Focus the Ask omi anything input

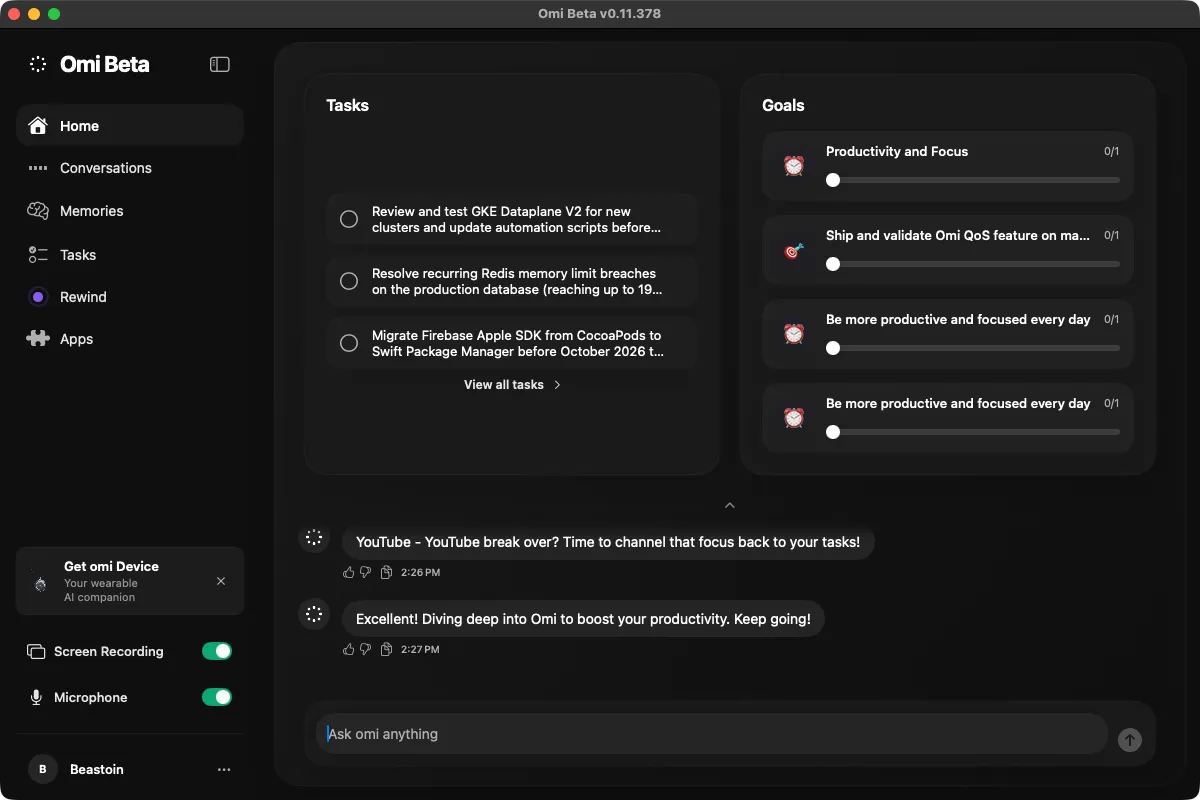tap(711, 734)
